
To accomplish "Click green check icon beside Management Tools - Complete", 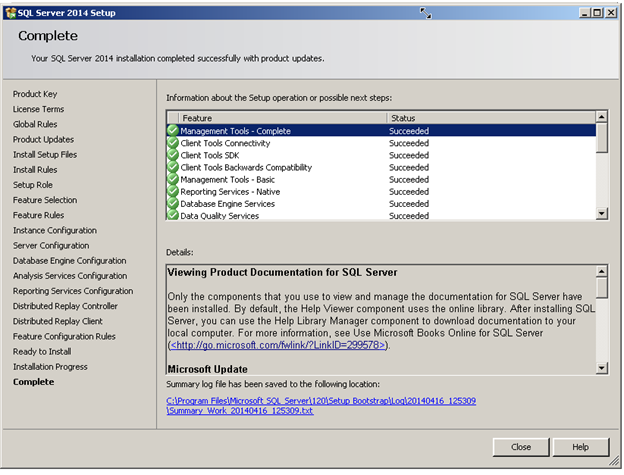I will pyautogui.click(x=173, y=130).
